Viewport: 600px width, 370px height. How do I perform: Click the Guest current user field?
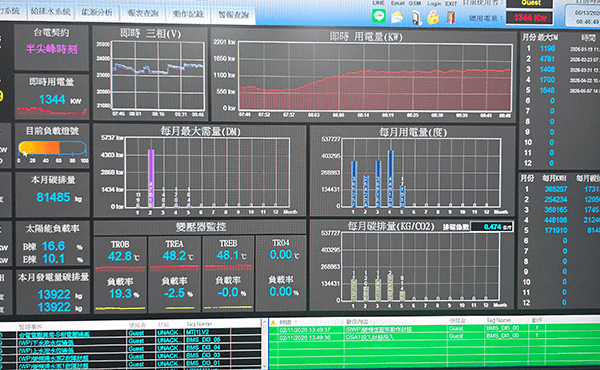pos(530,3)
